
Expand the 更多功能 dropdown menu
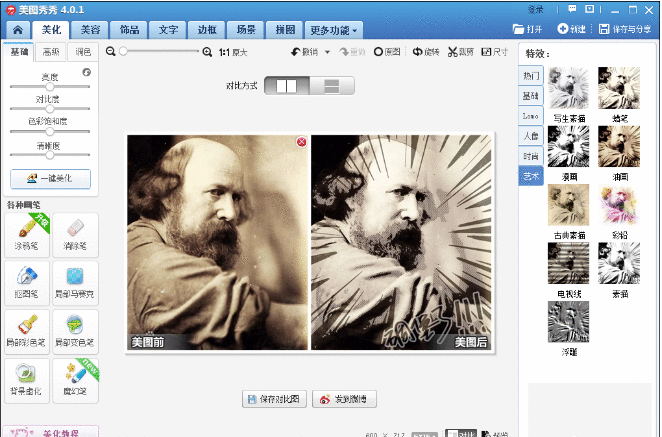(x=334, y=30)
